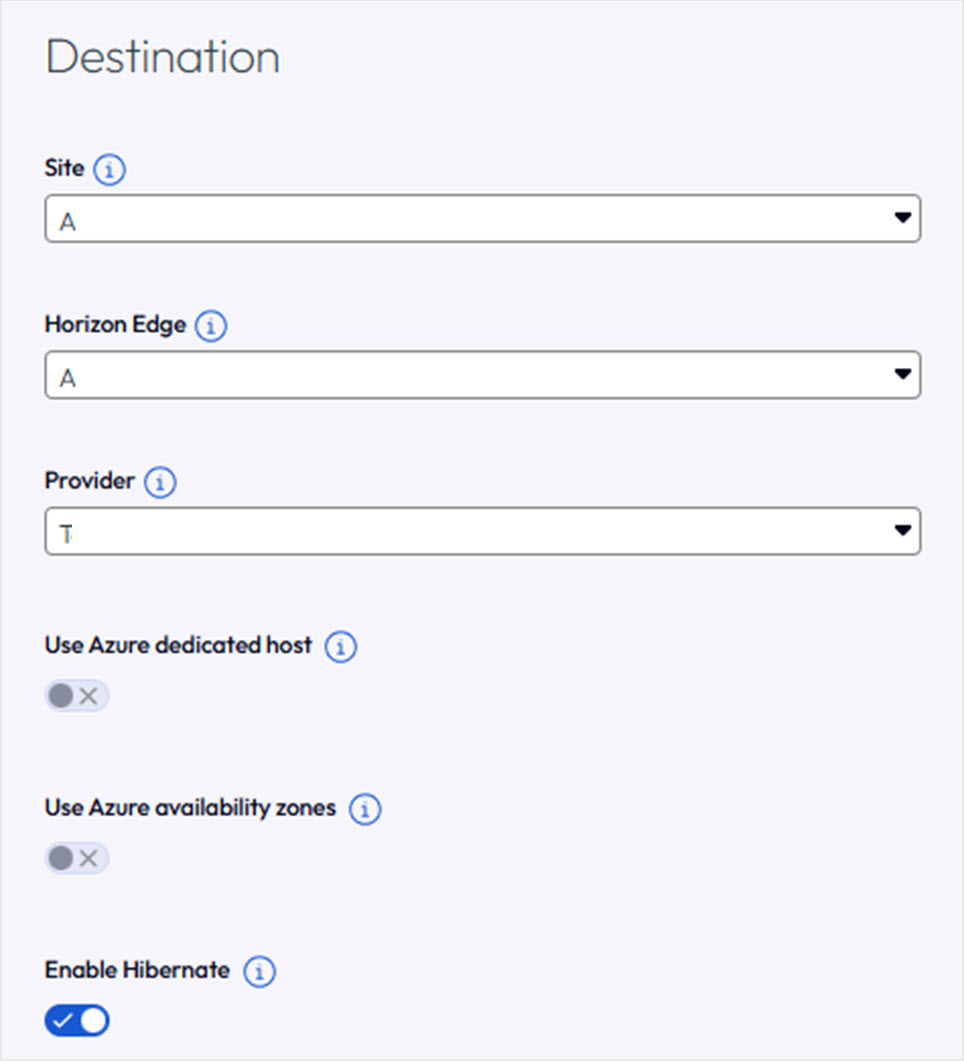Show info tooltip for Horizon Edge
Screen dimensions: 964x1061
coord(210,326)
